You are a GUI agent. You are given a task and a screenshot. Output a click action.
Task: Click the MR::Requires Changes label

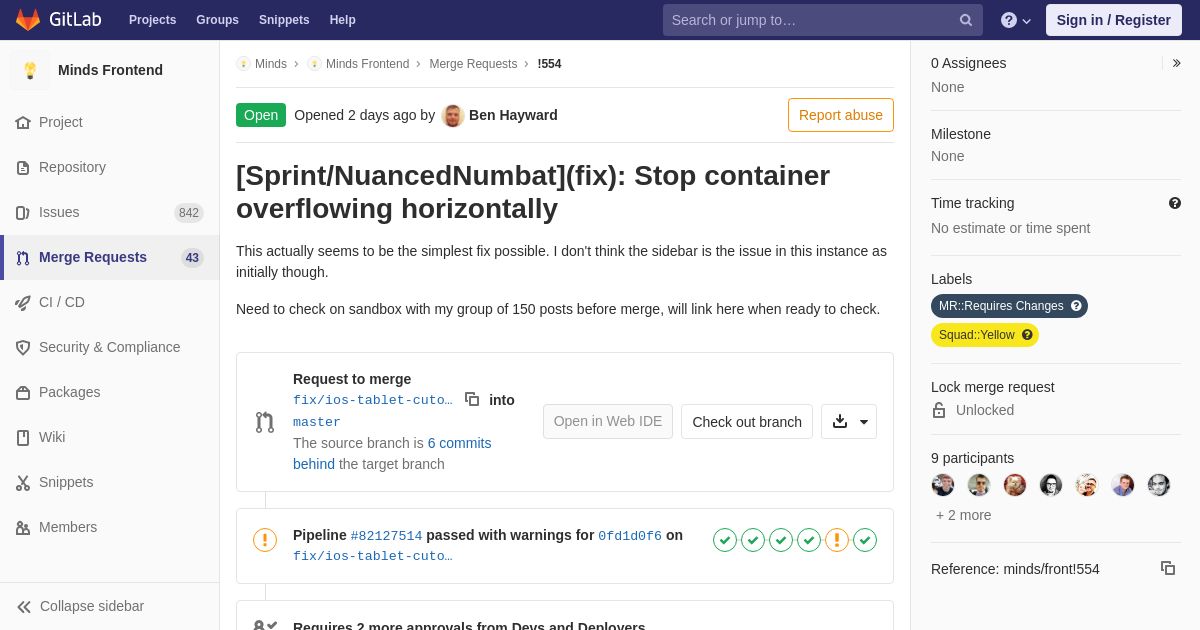pyautogui.click(x=1000, y=306)
